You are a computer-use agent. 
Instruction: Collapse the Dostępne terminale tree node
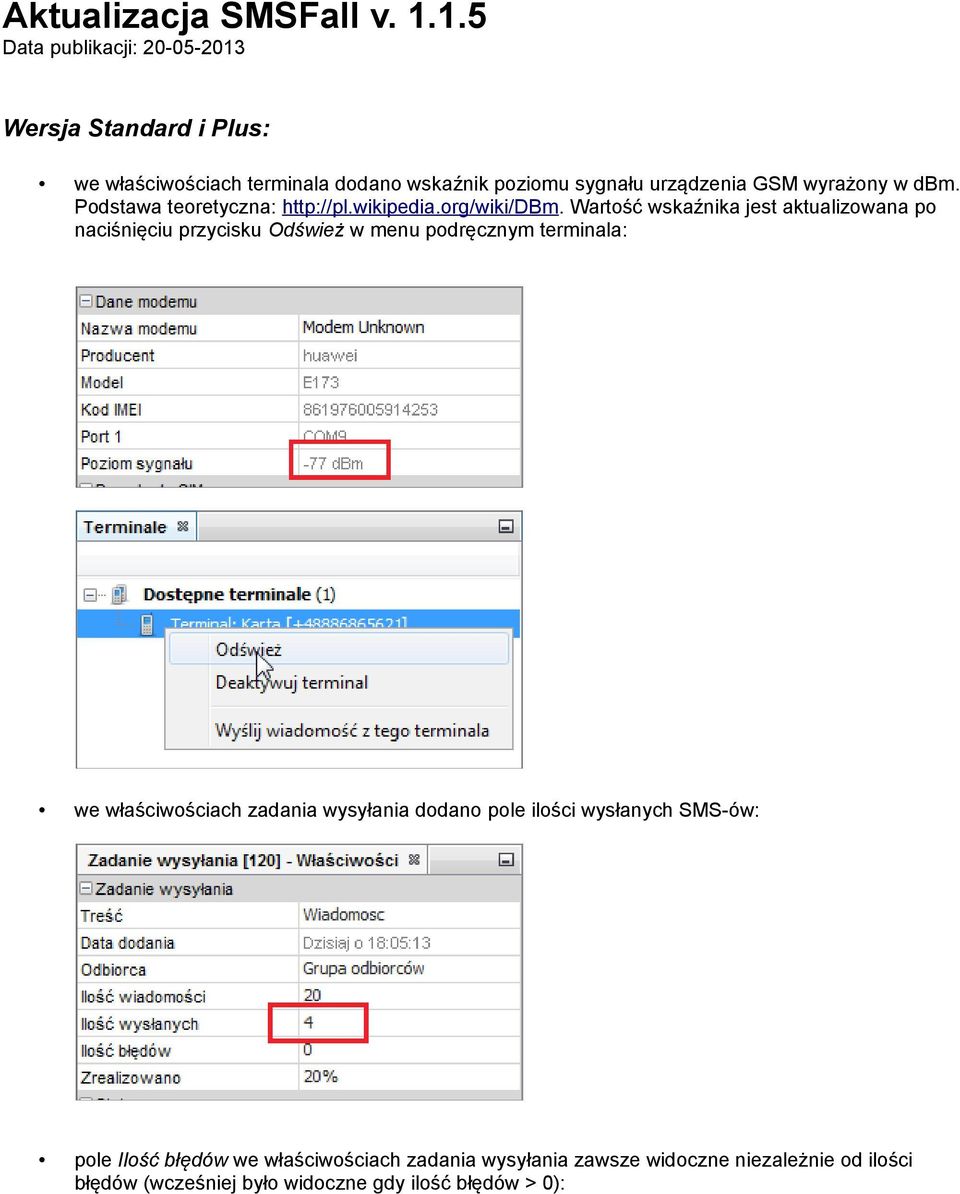point(90,595)
